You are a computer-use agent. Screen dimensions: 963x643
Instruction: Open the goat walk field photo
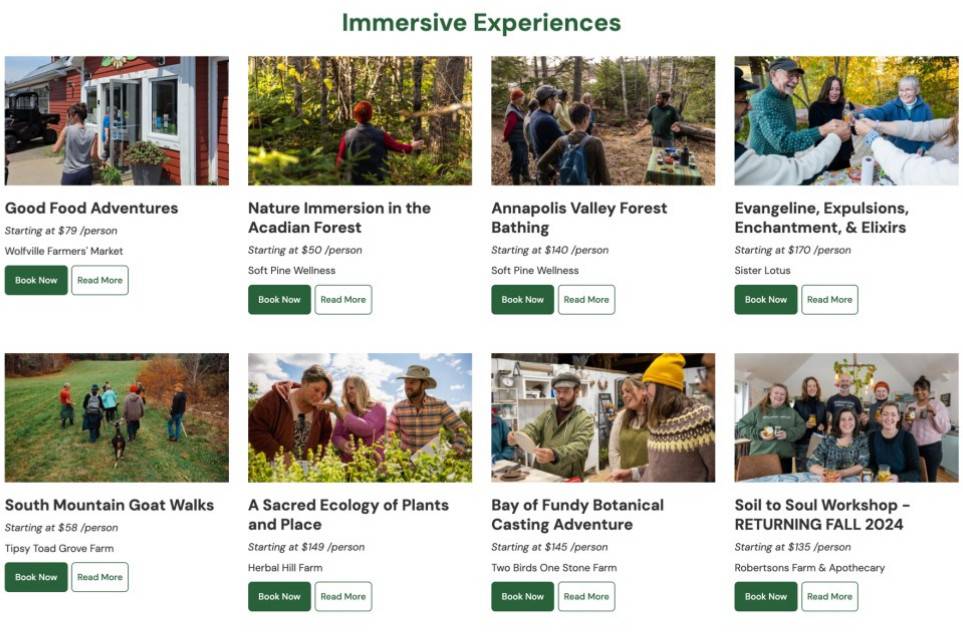pos(116,417)
